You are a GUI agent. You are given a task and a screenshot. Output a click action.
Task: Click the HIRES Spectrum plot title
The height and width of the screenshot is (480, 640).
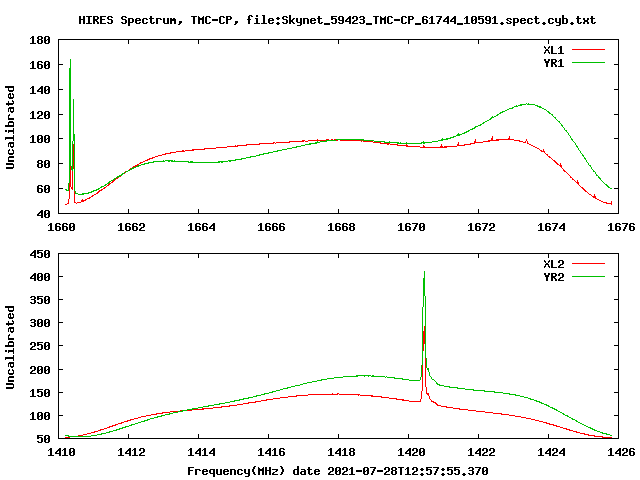(337, 20)
